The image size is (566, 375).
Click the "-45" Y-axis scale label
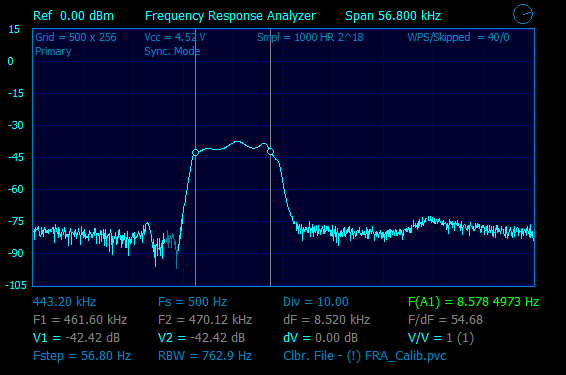[x=16, y=157]
